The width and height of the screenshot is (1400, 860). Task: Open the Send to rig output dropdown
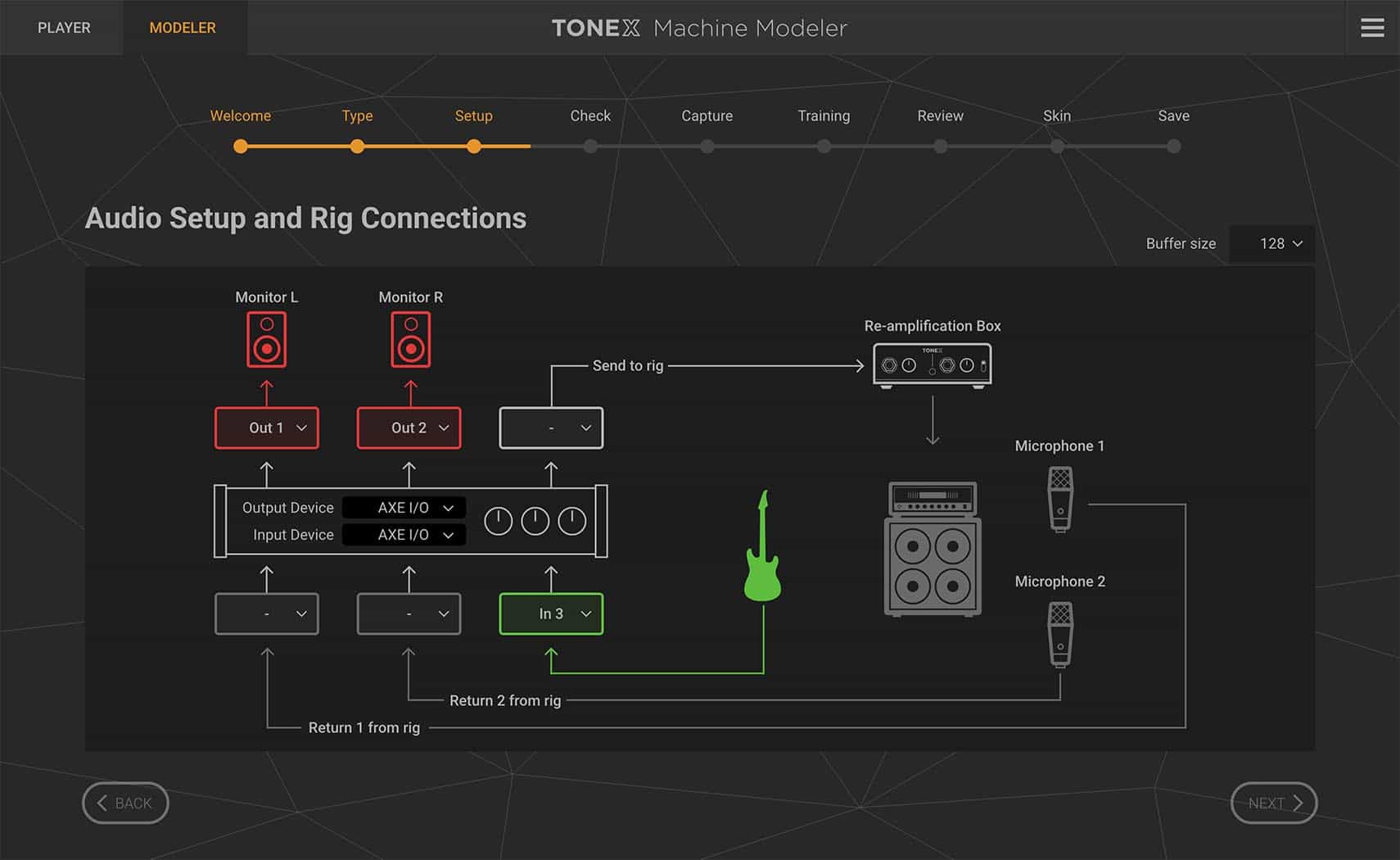[551, 428]
